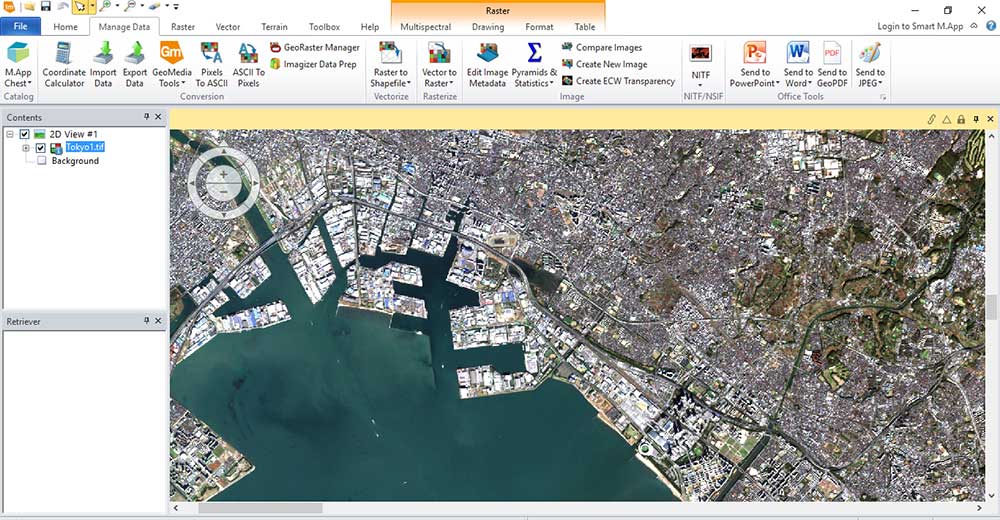Click the NITF icon
The width and height of the screenshot is (1000, 520).
(701, 53)
